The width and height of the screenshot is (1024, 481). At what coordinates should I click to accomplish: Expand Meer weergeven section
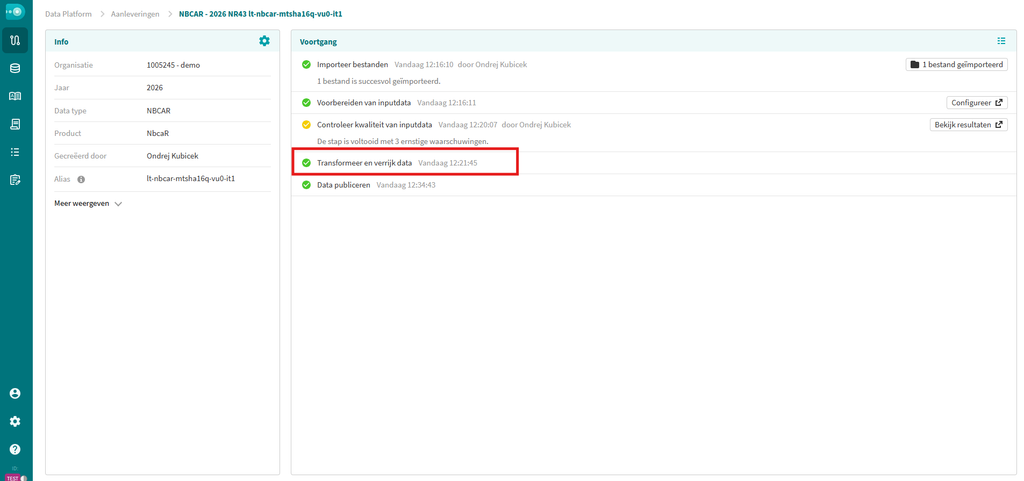click(88, 204)
